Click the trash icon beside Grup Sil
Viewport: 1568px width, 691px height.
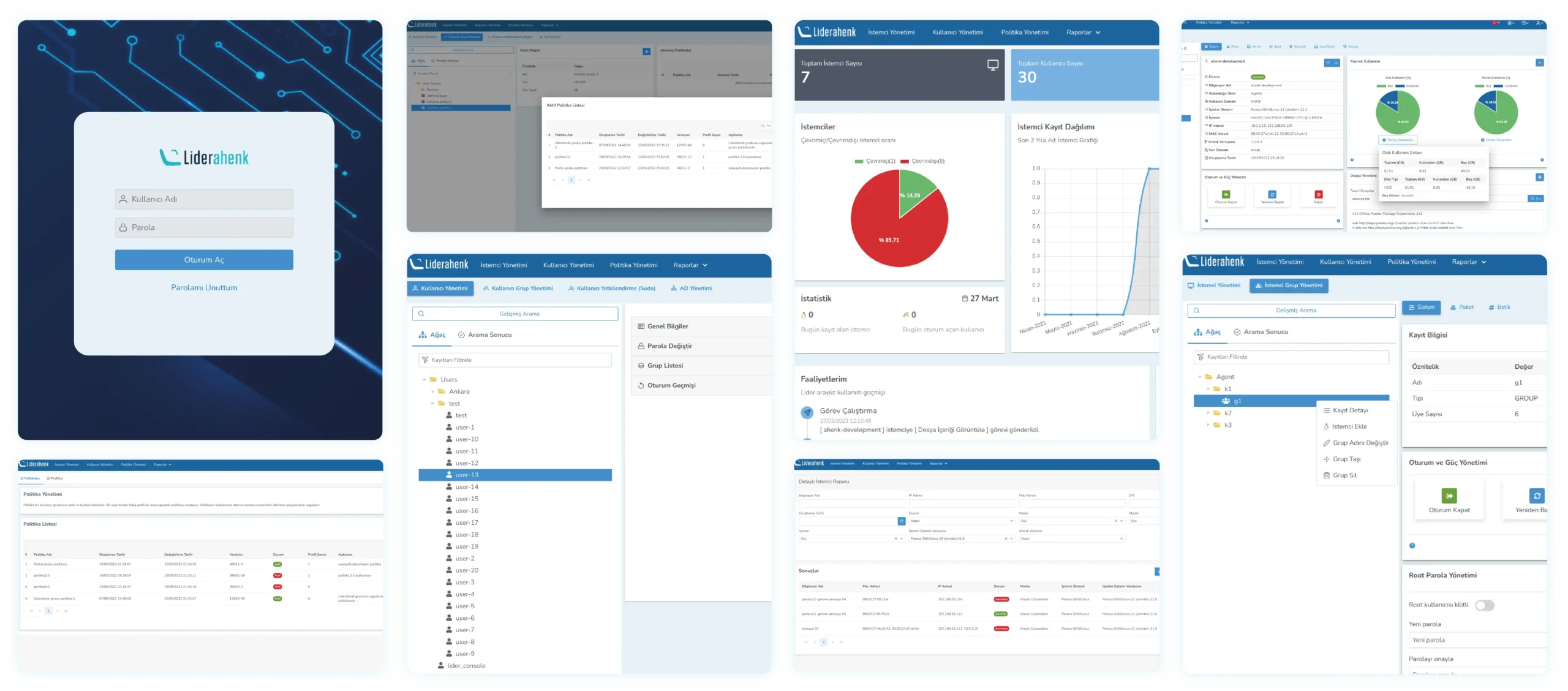click(1327, 475)
